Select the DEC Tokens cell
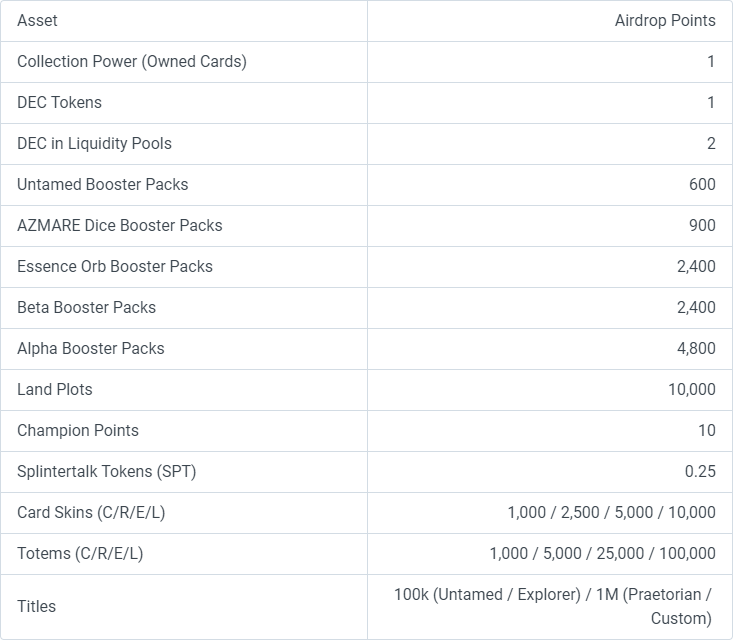This screenshot has height=642, width=733. [184, 103]
